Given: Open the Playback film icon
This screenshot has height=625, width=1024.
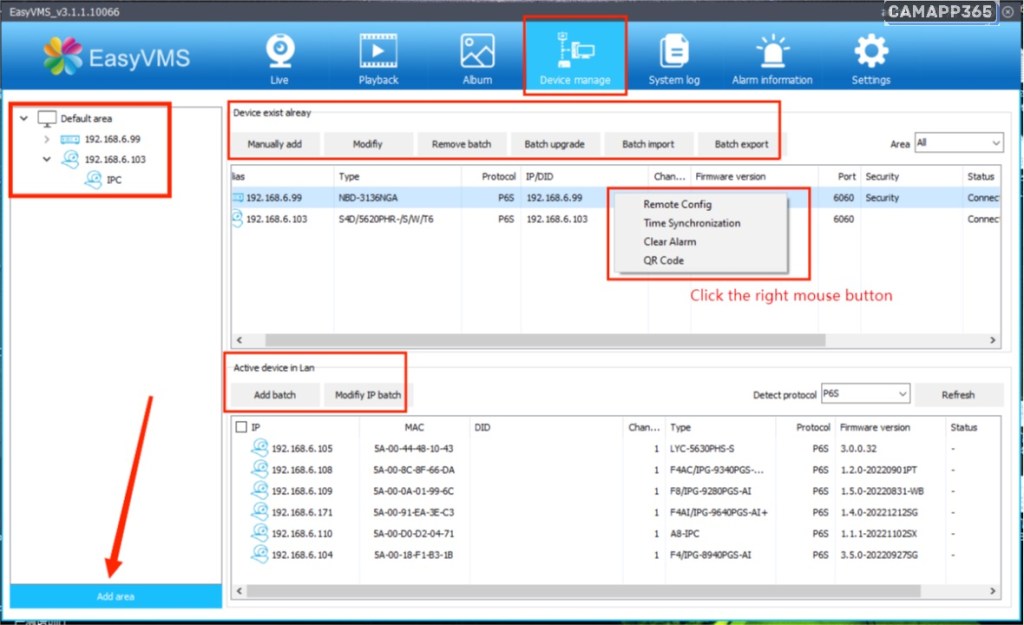Looking at the screenshot, I should pos(378,52).
